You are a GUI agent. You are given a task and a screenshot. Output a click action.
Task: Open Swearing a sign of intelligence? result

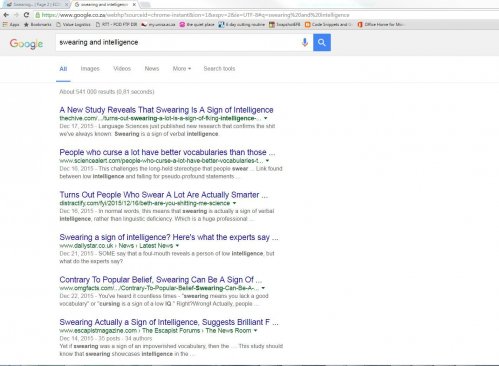pos(169,237)
